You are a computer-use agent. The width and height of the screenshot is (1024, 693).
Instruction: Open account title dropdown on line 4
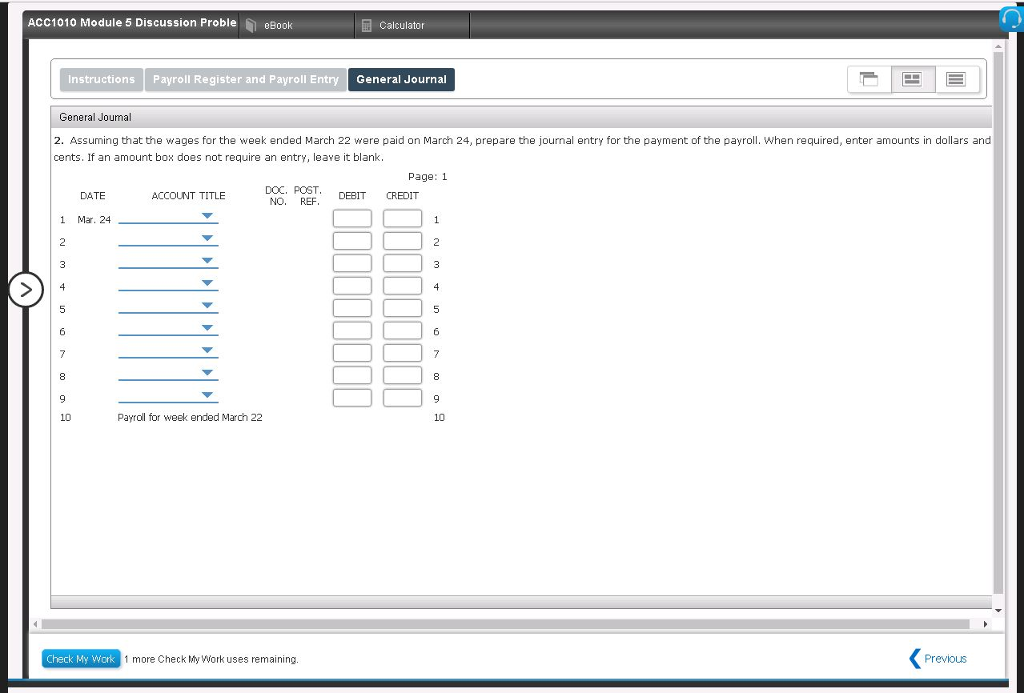coord(168,284)
